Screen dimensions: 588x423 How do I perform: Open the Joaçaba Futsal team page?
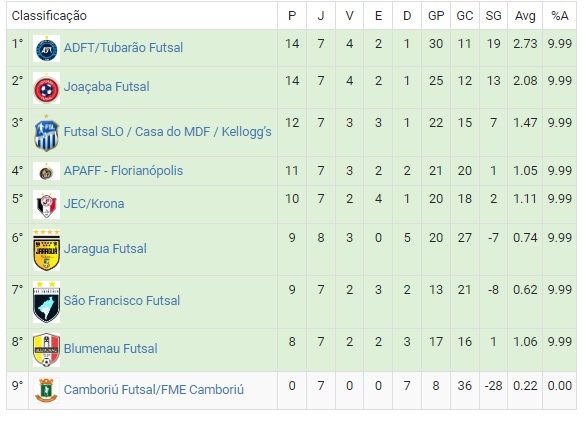coord(106,87)
